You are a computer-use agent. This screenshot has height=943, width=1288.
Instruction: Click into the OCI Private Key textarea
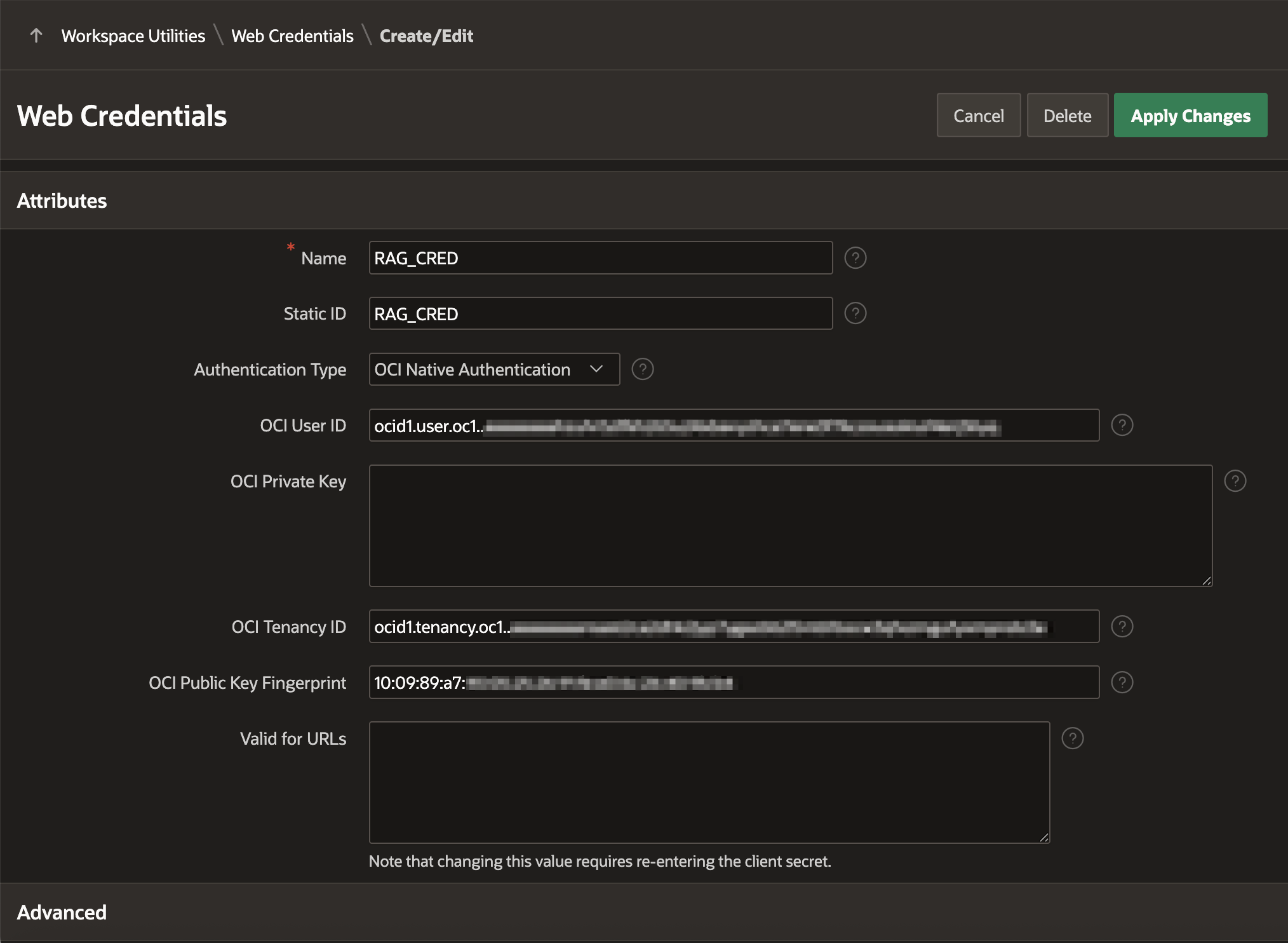(790, 526)
